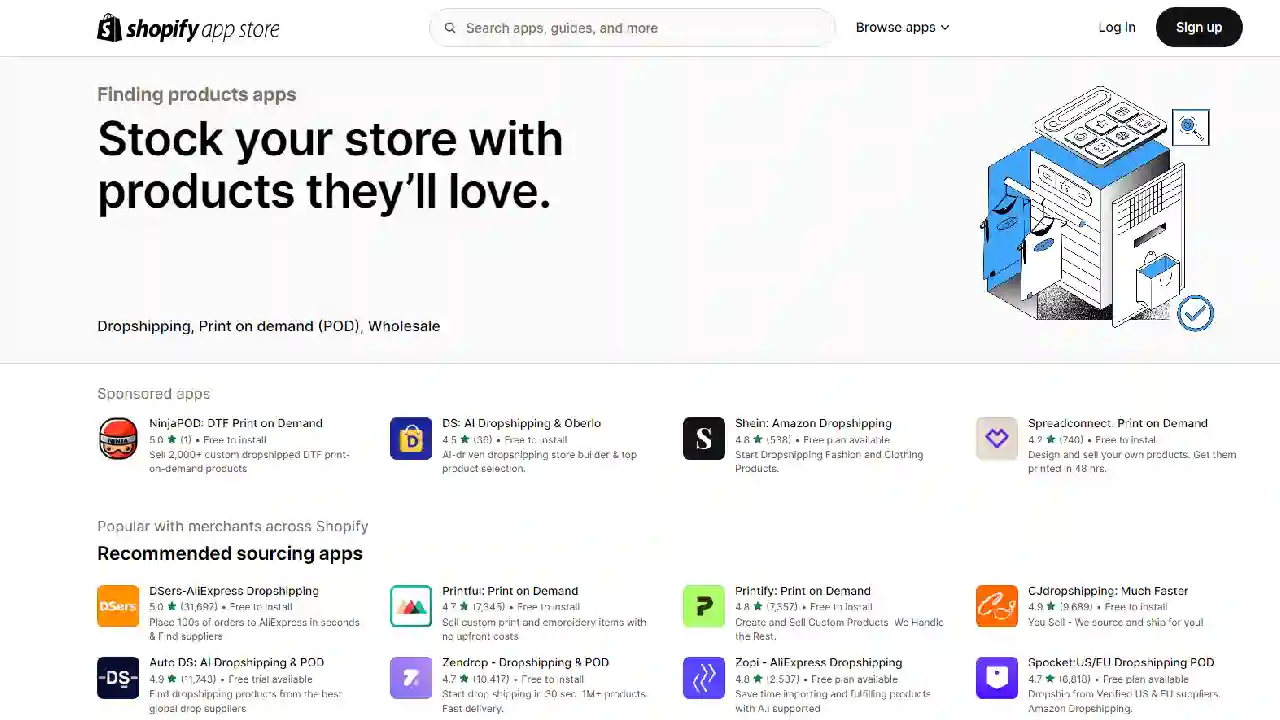Viewport: 1280px width, 720px height.
Task: Click the Wholesale link
Action: click(404, 326)
